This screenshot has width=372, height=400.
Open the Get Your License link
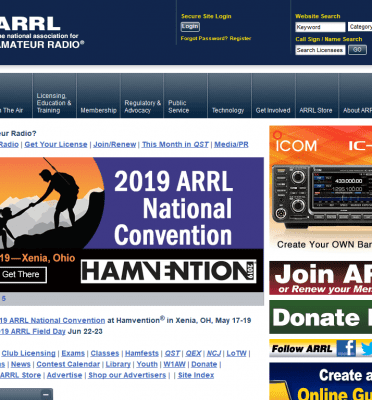tap(56, 145)
